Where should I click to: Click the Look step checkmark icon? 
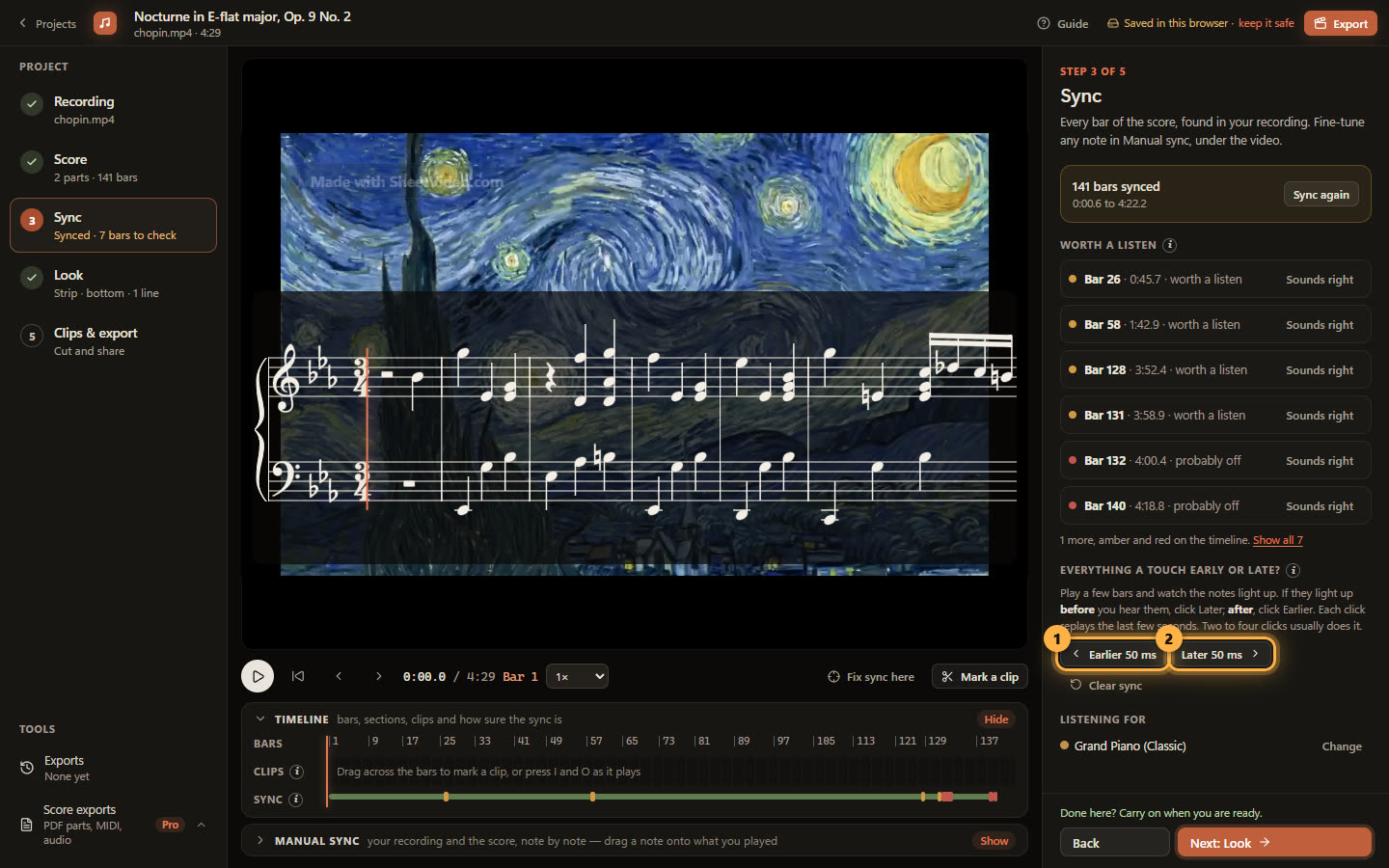pos(32,277)
